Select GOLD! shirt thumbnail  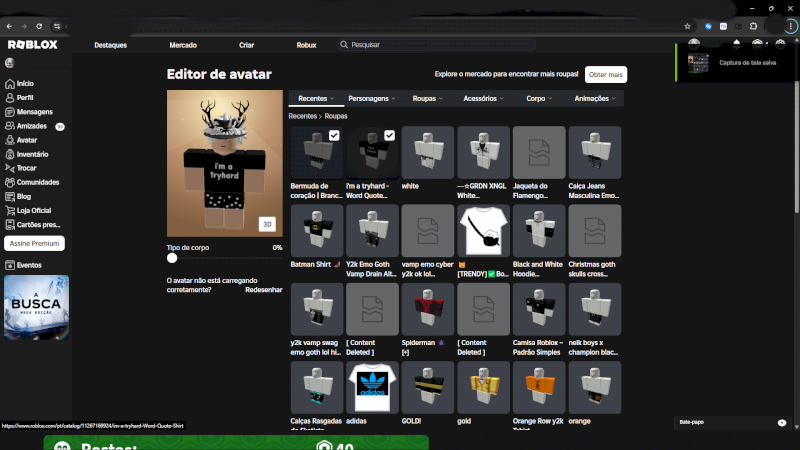click(428, 387)
